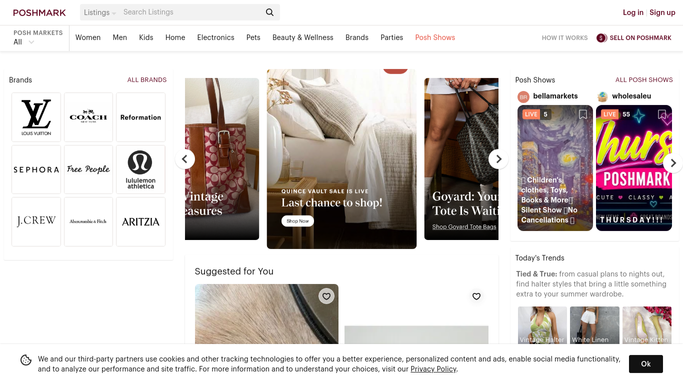Image resolution: width=683 pixels, height=384 pixels.
Task: Open the Free People brand tile
Action: pos(88,169)
